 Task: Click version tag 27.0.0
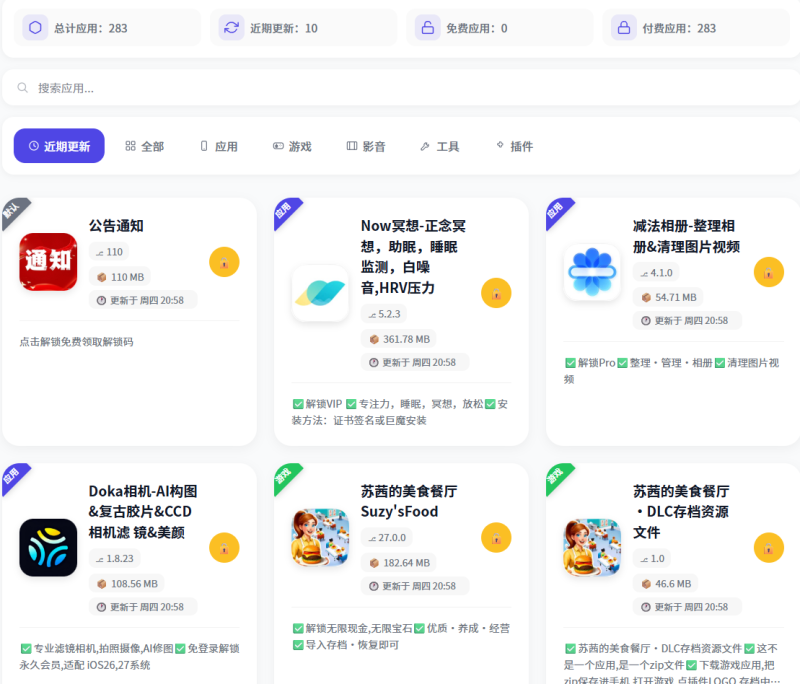pos(387,538)
